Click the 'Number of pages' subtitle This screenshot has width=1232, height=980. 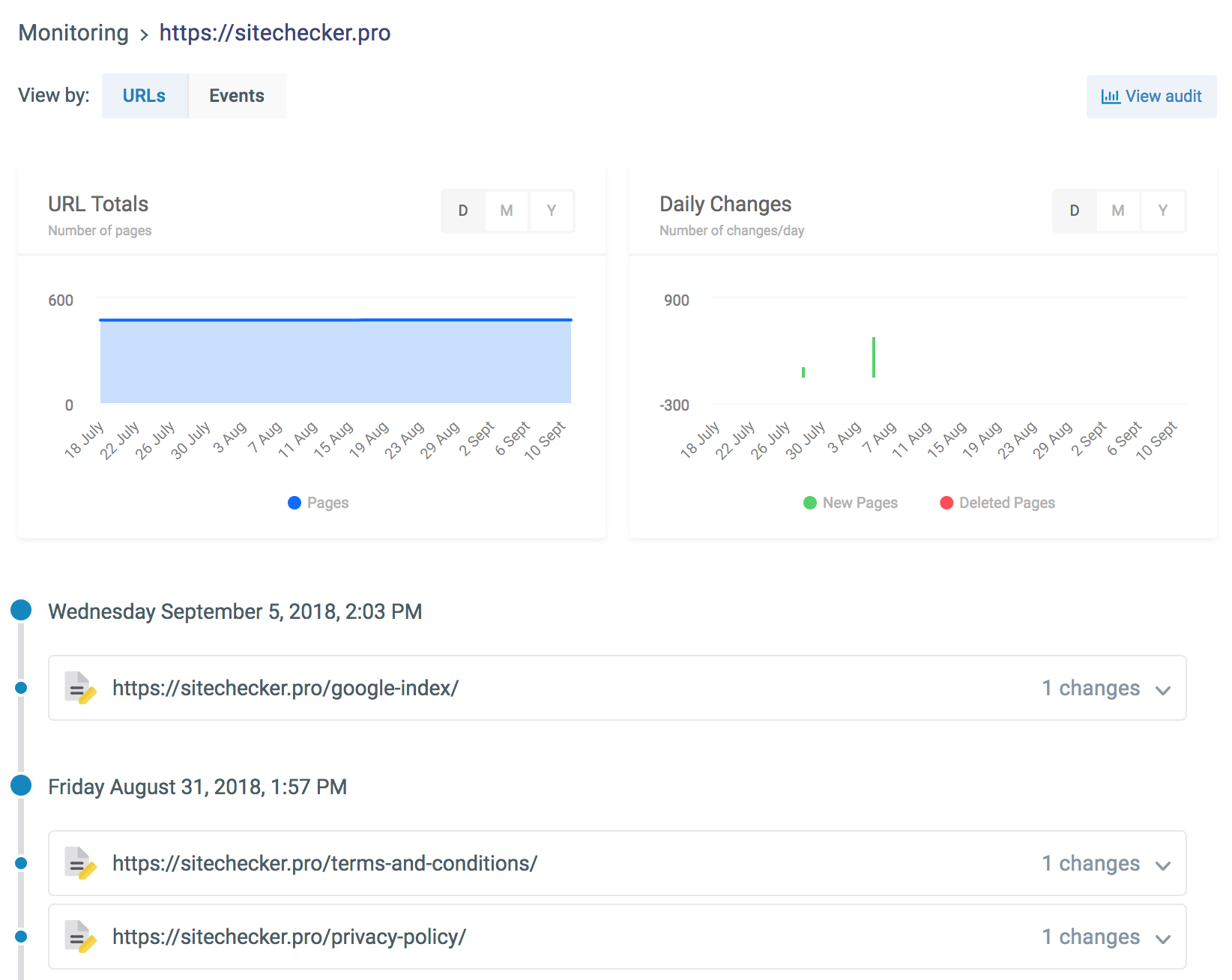click(100, 231)
